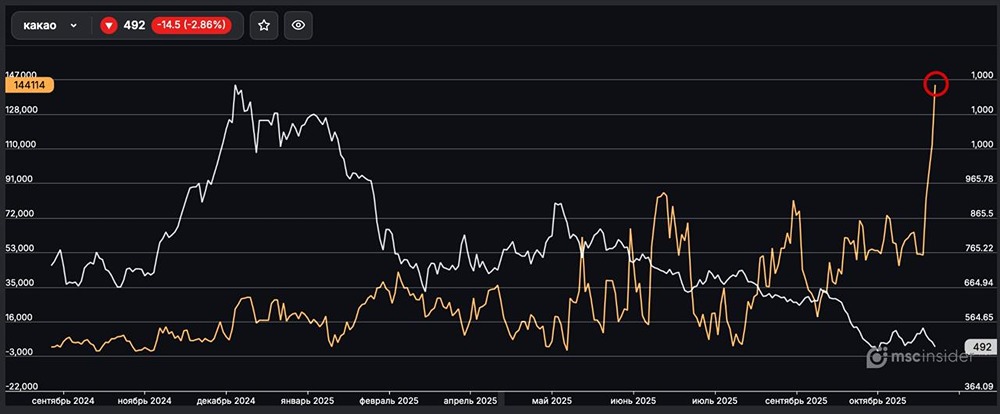Click the star favorite icon
The image size is (1000, 414).
coord(263,27)
